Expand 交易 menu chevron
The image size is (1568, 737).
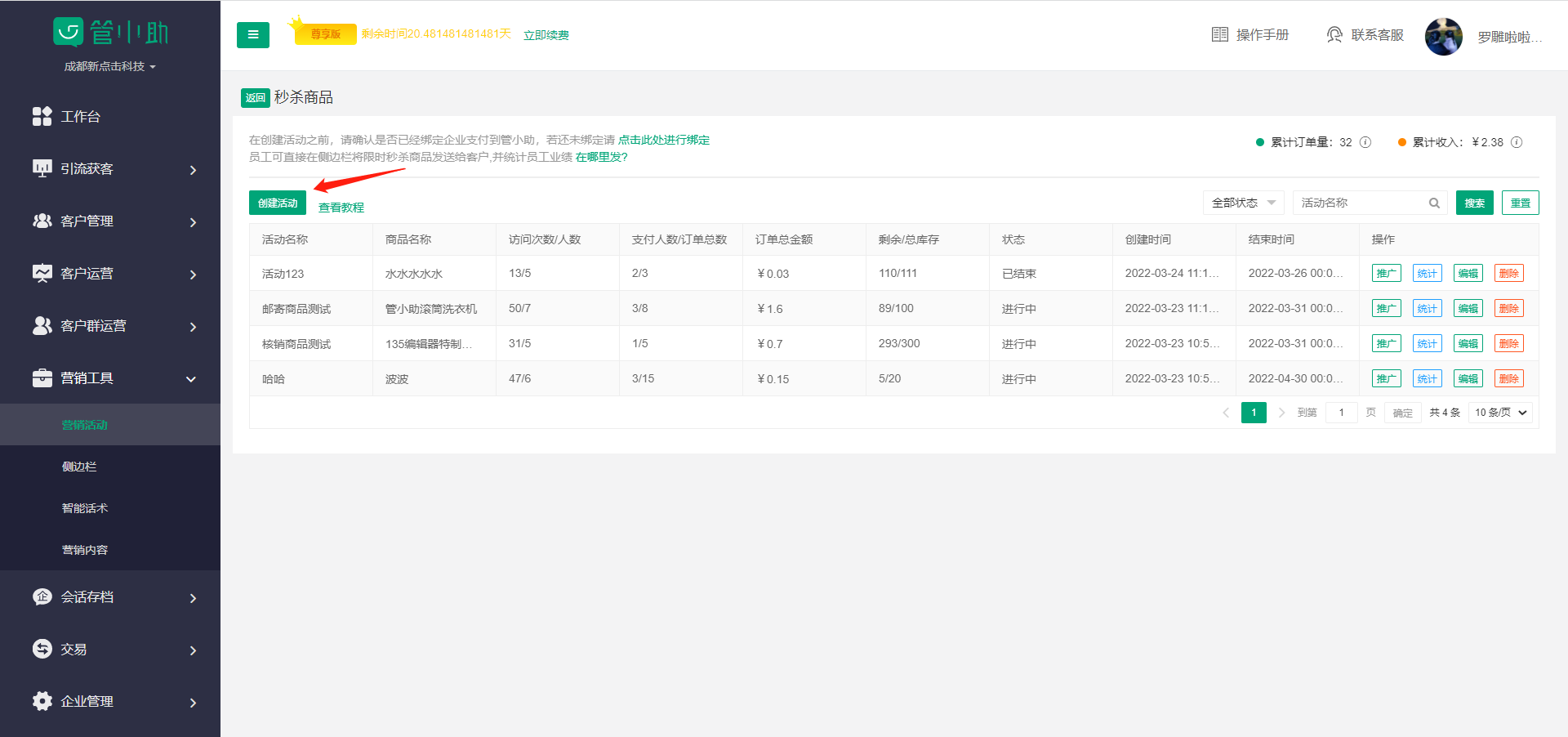(x=194, y=650)
